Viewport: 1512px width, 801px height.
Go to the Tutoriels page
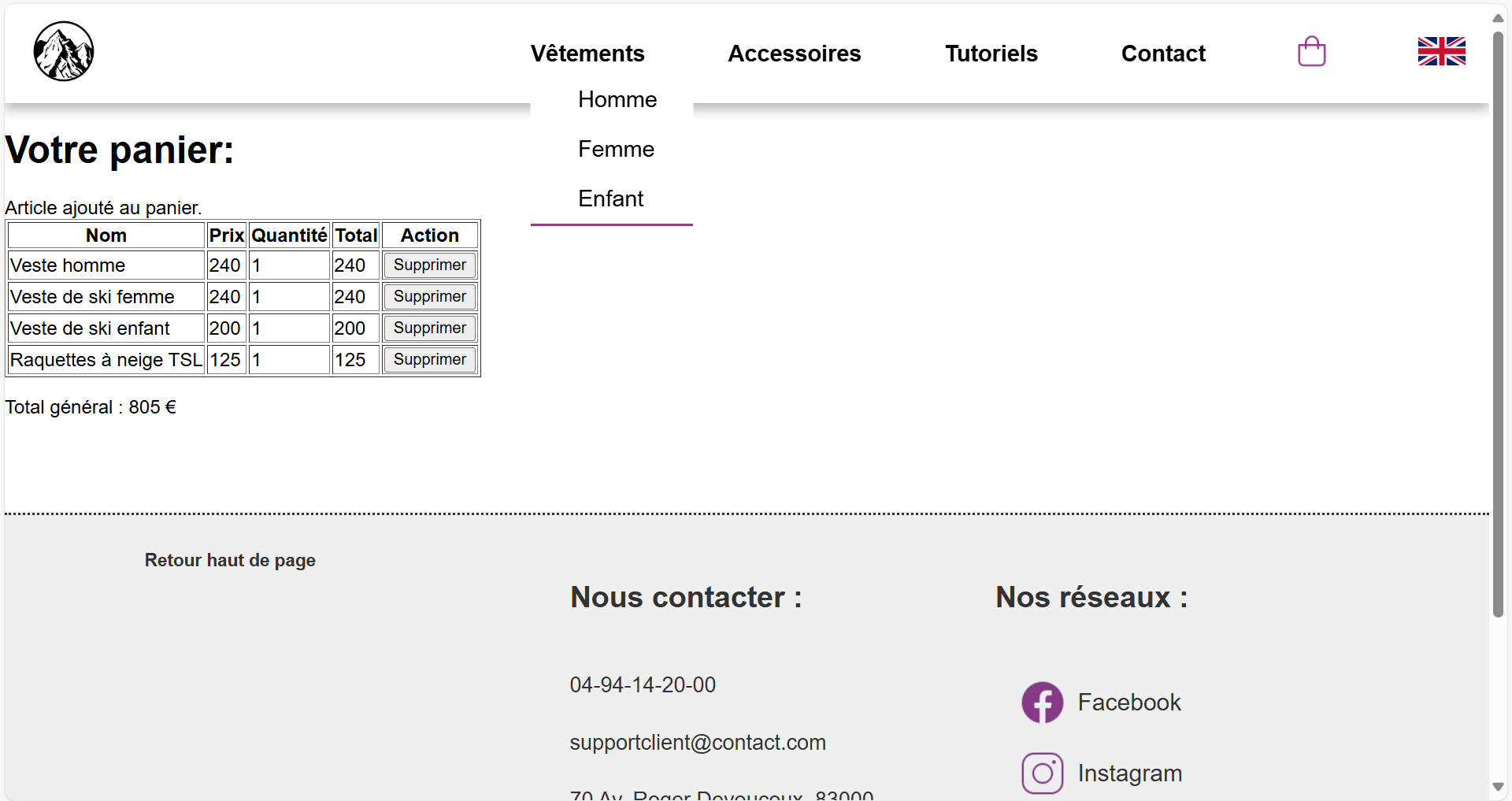pyautogui.click(x=991, y=54)
